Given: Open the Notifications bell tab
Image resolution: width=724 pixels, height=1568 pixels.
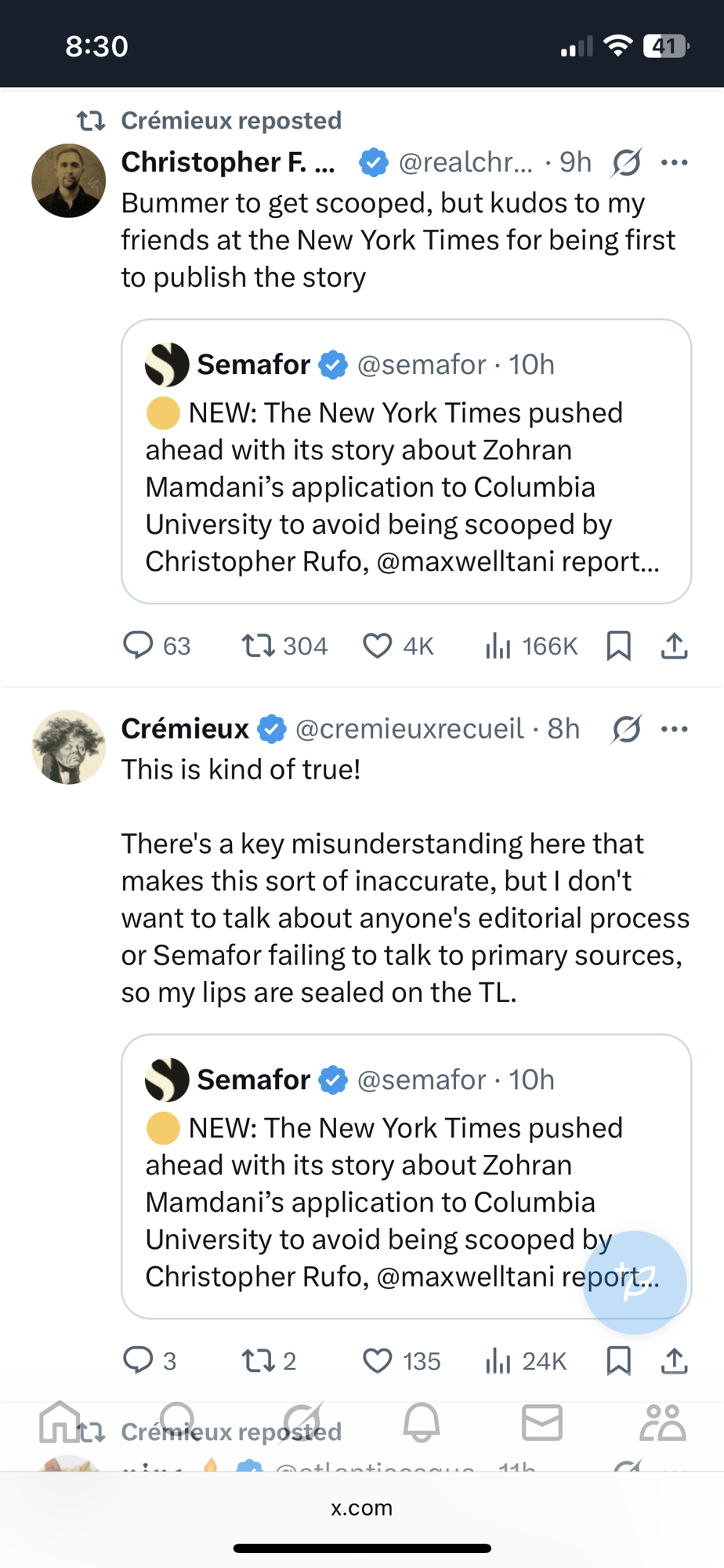Looking at the screenshot, I should tap(422, 1422).
